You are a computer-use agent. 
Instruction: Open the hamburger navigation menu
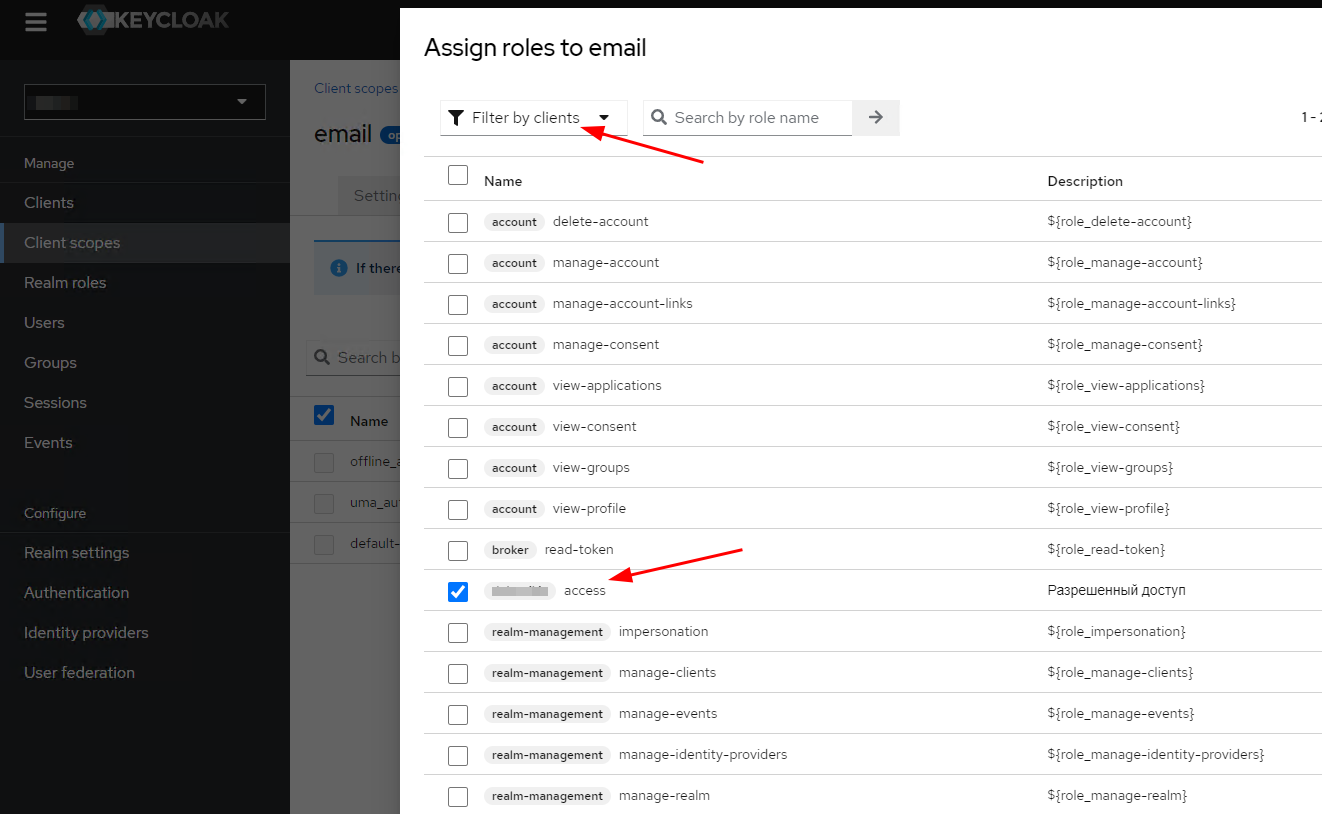pos(36,22)
